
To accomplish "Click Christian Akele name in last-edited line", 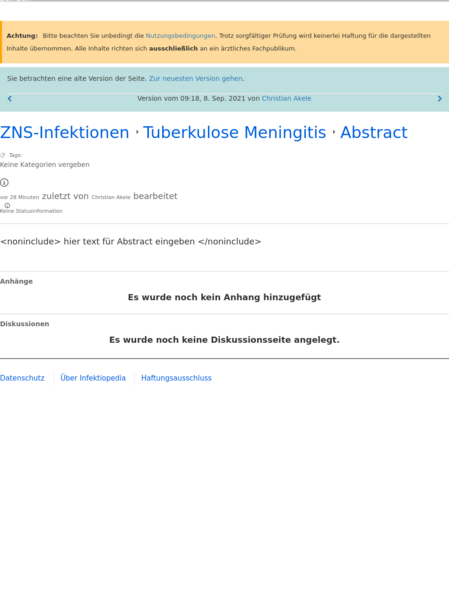I will click(111, 197).
